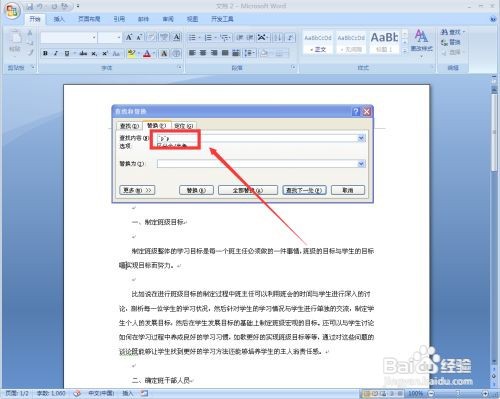
Task: Toggle show paragraph marks icon
Action: point(290,37)
